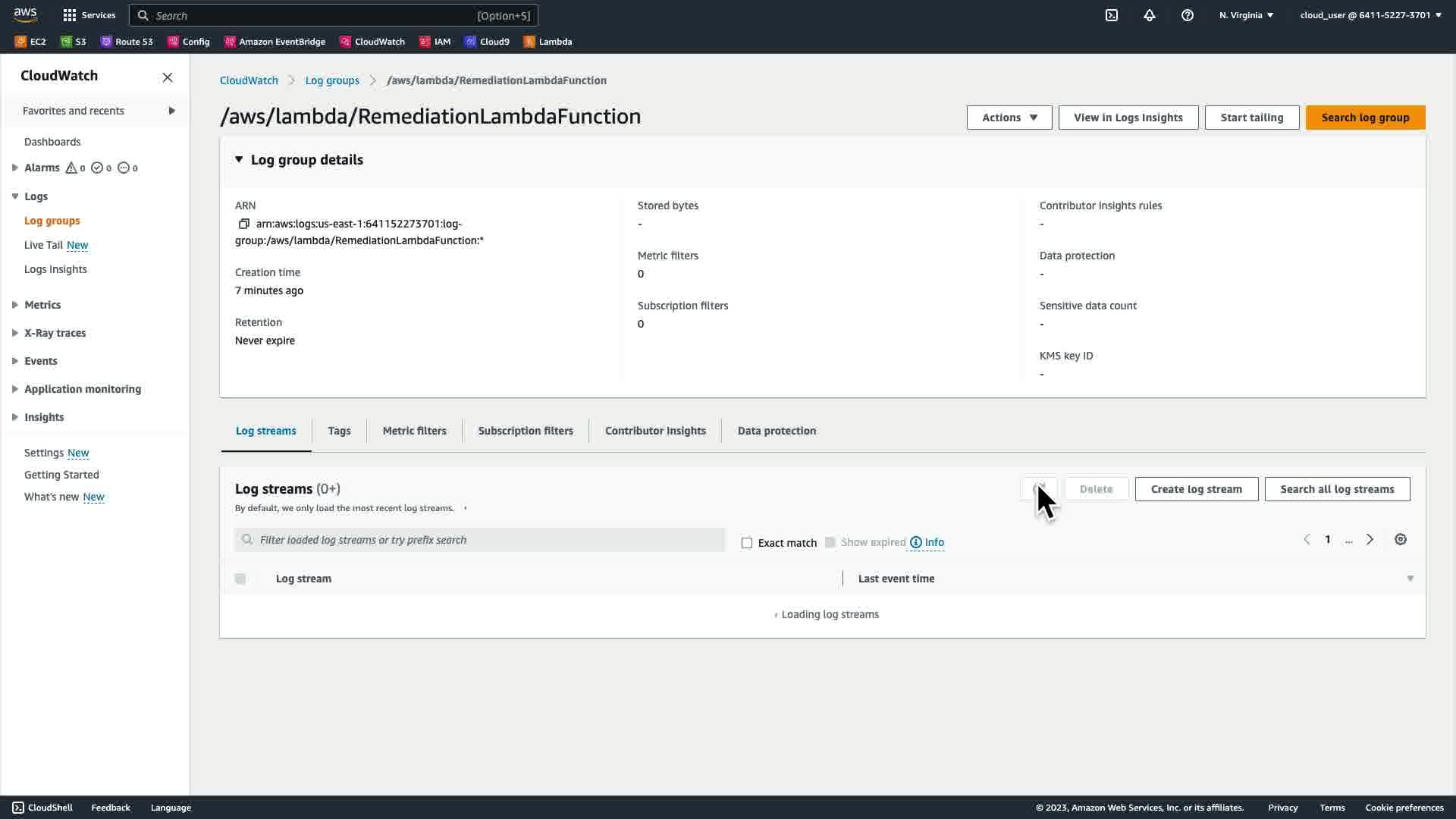The image size is (1456, 819).
Task: Collapse the Log group details section
Action: (239, 160)
